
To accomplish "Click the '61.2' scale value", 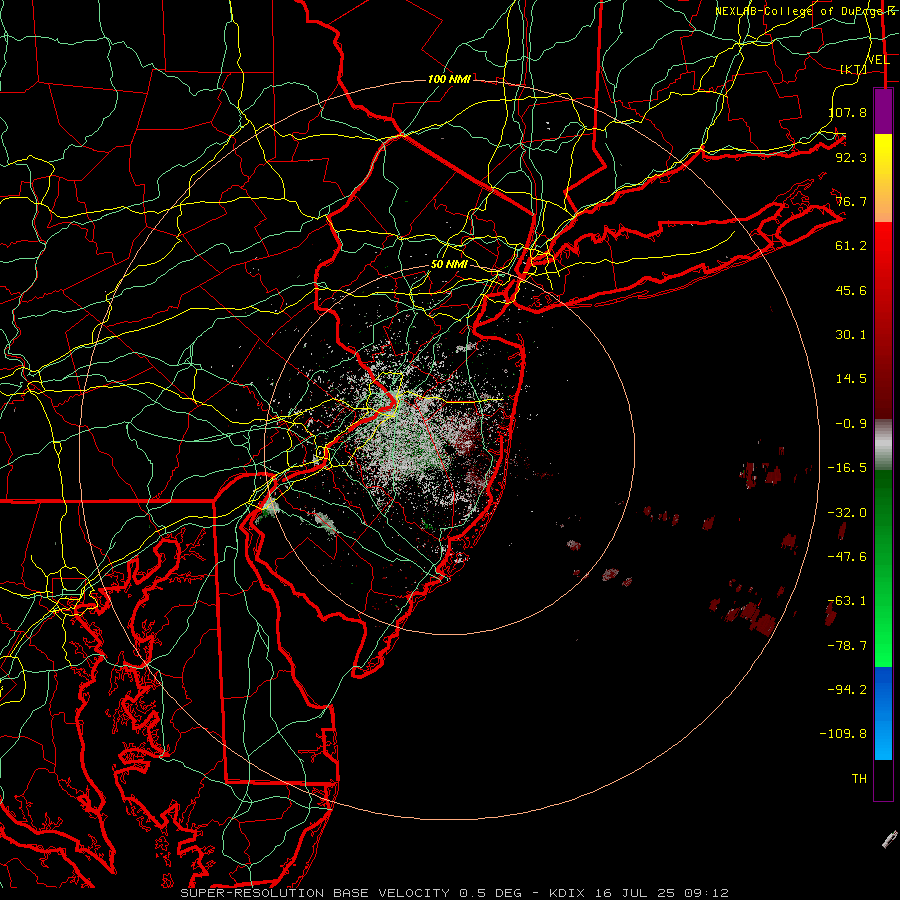I will 851,246.
